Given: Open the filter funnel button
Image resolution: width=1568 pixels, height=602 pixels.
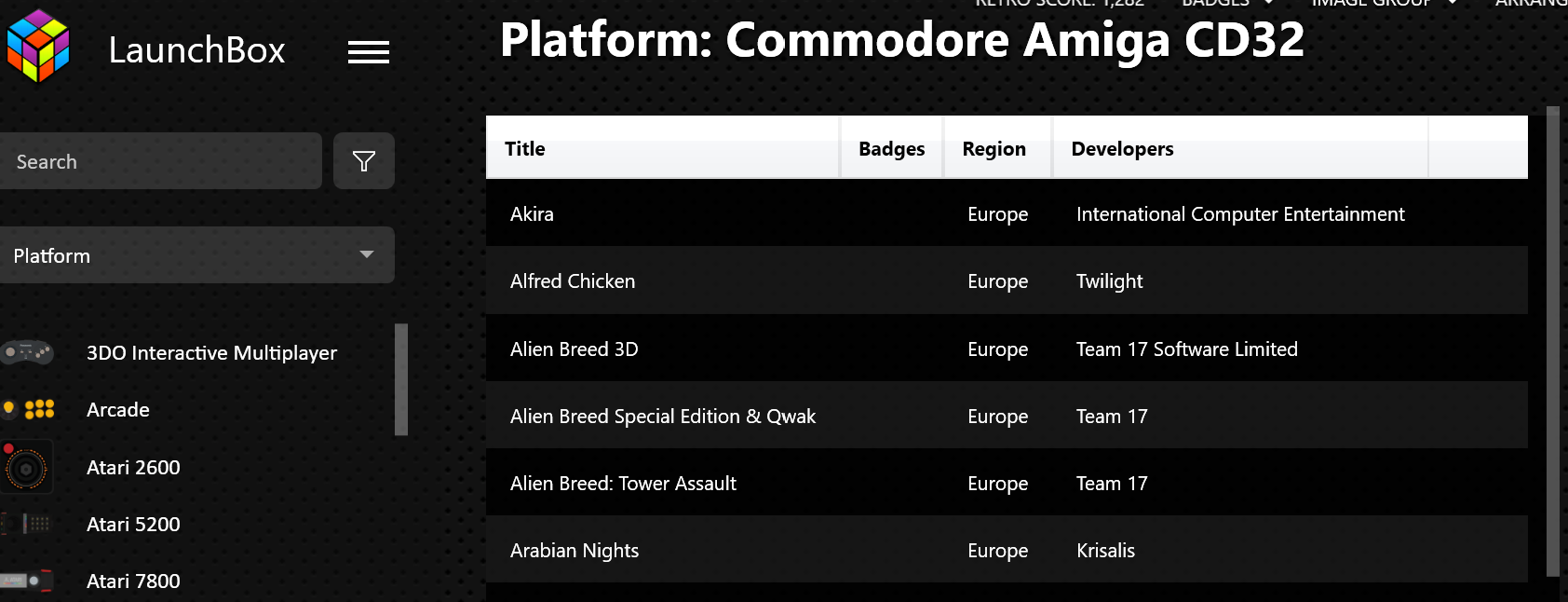Looking at the screenshot, I should (x=364, y=161).
